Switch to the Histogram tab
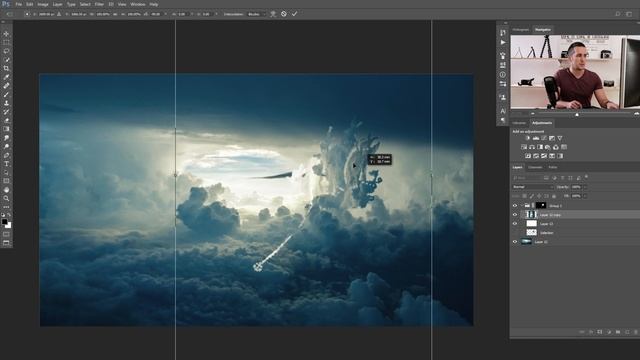The image size is (640, 360). coord(520,29)
